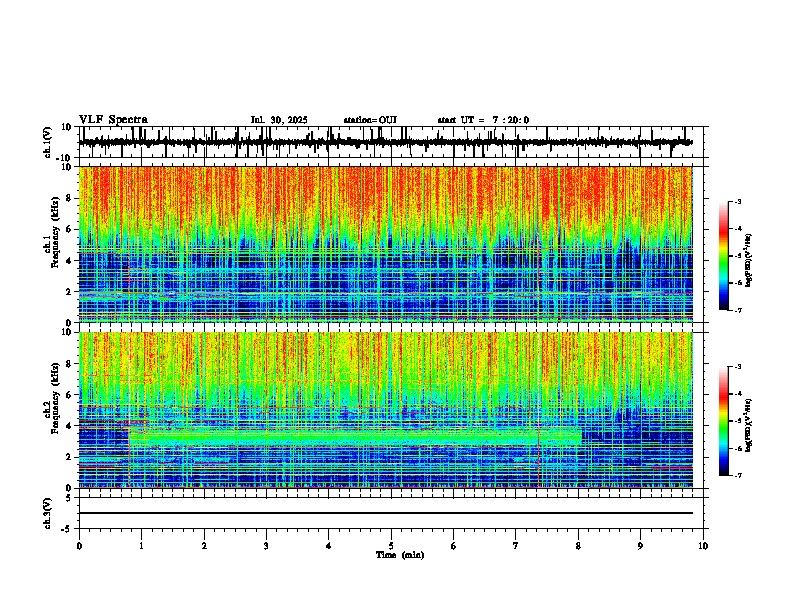Click the date "Jul 30, 2025" in header
Viewport: 792px width, 612px height.
[x=279, y=120]
